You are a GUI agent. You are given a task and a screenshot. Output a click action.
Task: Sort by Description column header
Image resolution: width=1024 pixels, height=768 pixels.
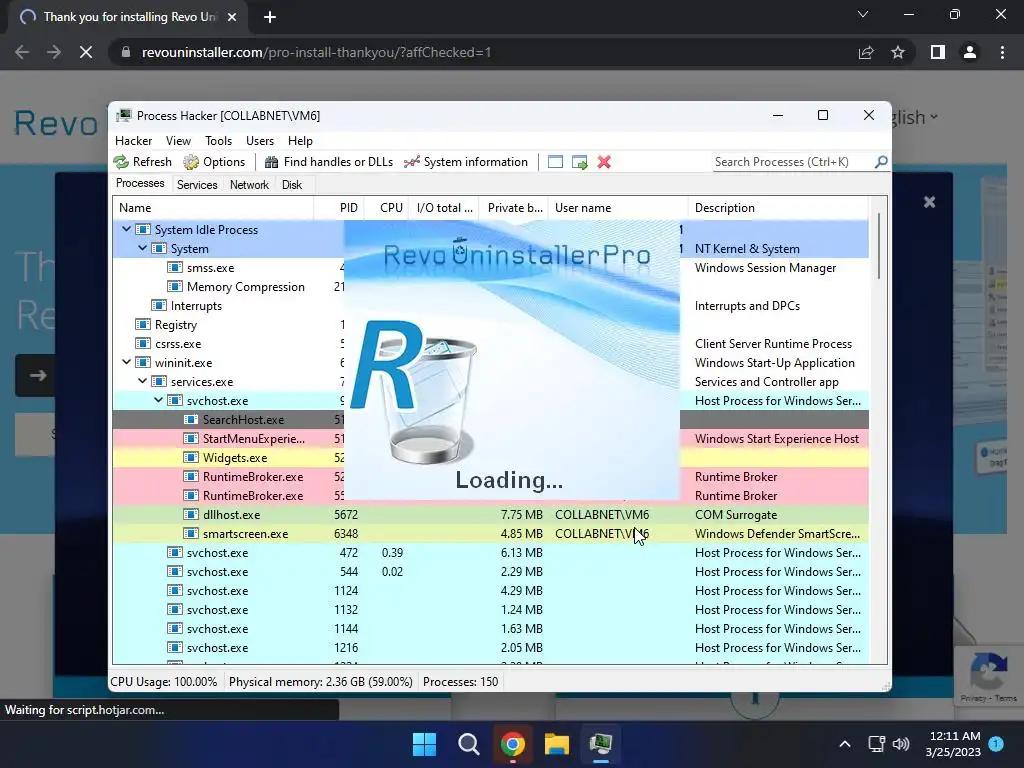click(778, 208)
